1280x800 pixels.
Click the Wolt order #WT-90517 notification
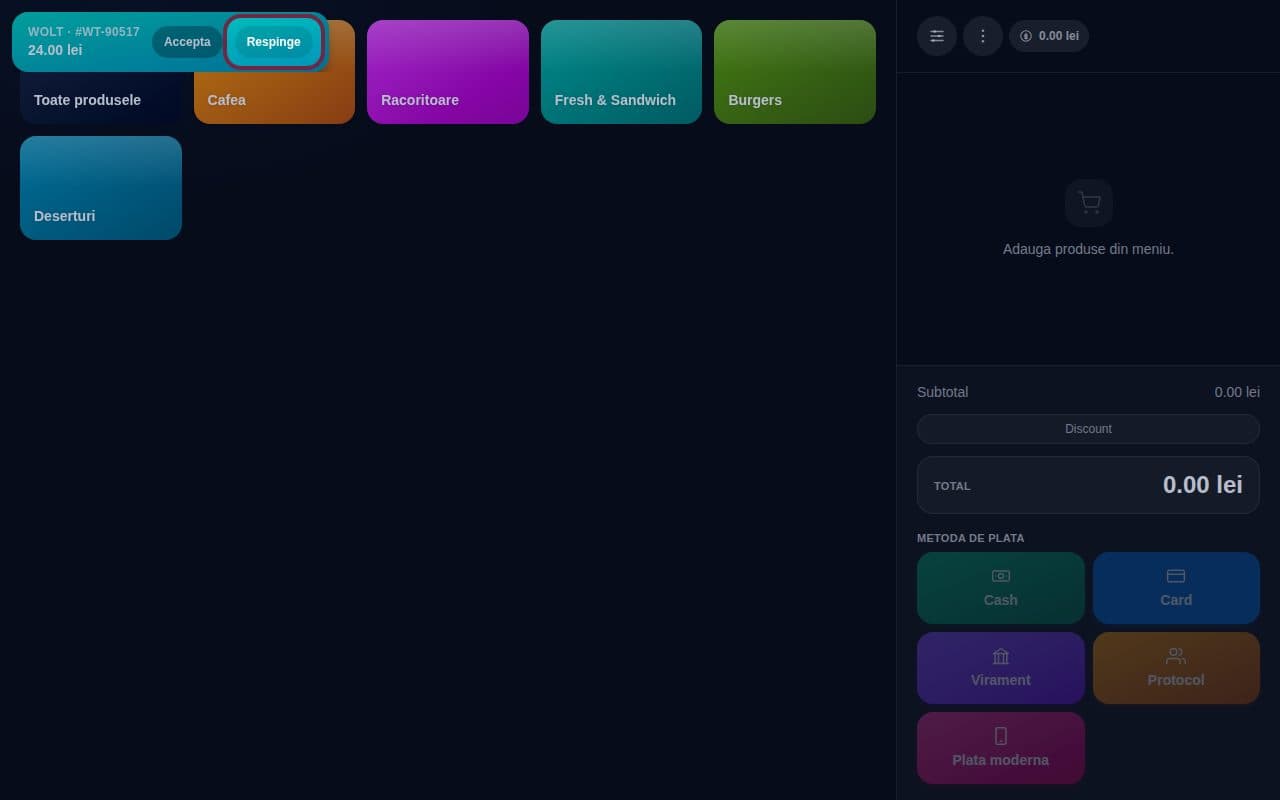point(84,41)
